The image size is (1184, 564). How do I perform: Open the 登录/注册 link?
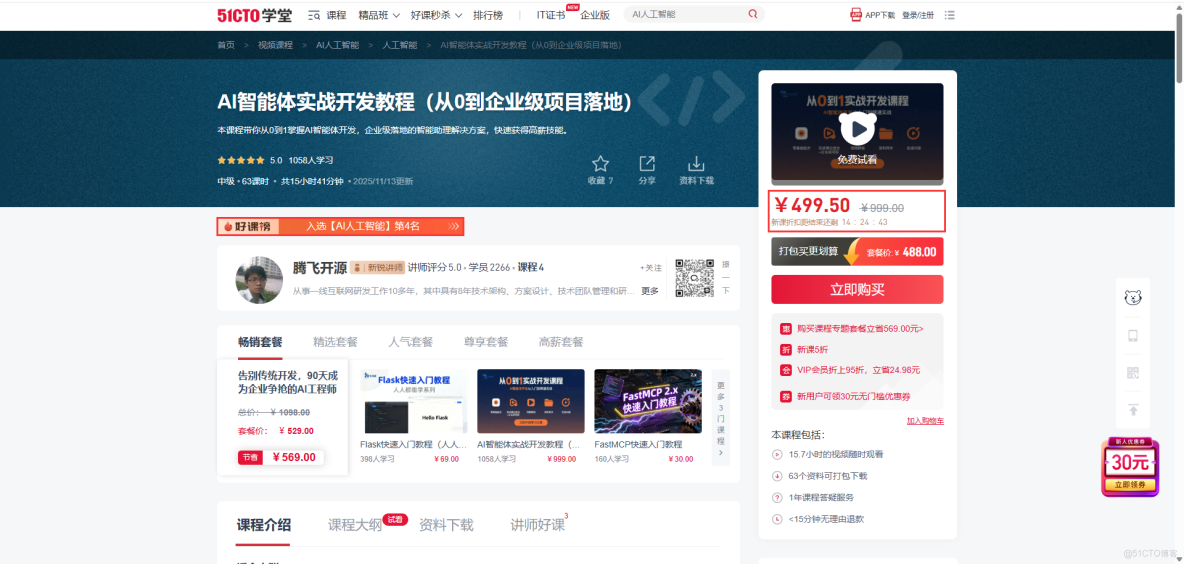(x=917, y=15)
